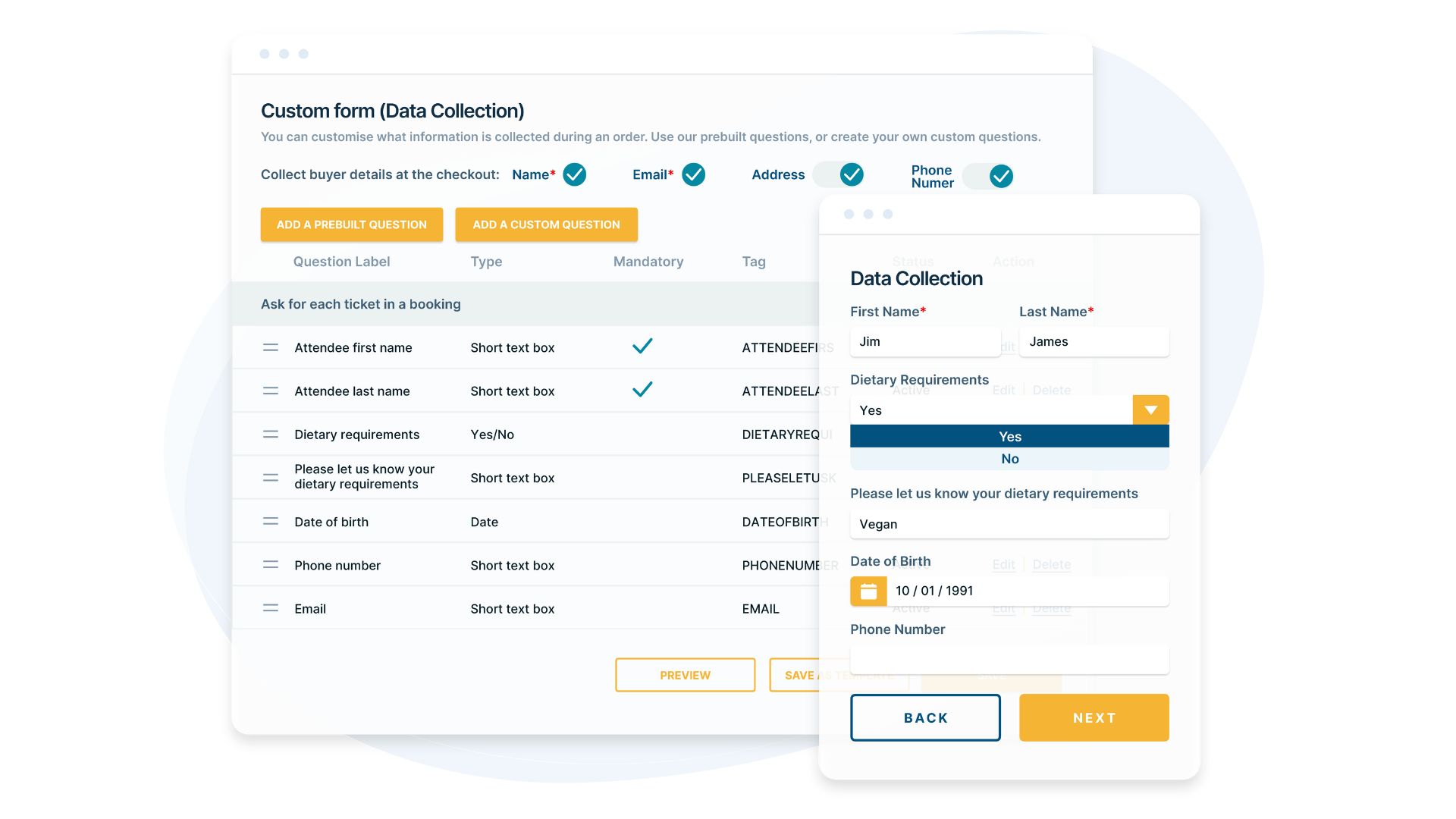Image resolution: width=1456 pixels, height=819 pixels.
Task: Click the Last Name input field
Action: click(1094, 341)
